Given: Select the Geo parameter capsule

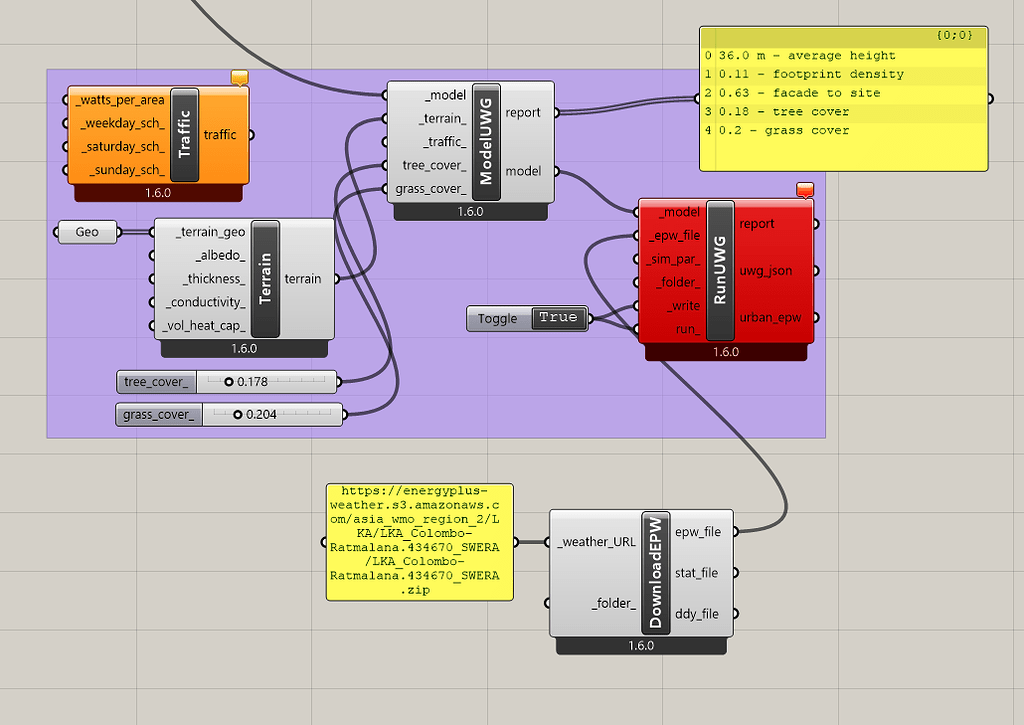Looking at the screenshot, I should [86, 231].
